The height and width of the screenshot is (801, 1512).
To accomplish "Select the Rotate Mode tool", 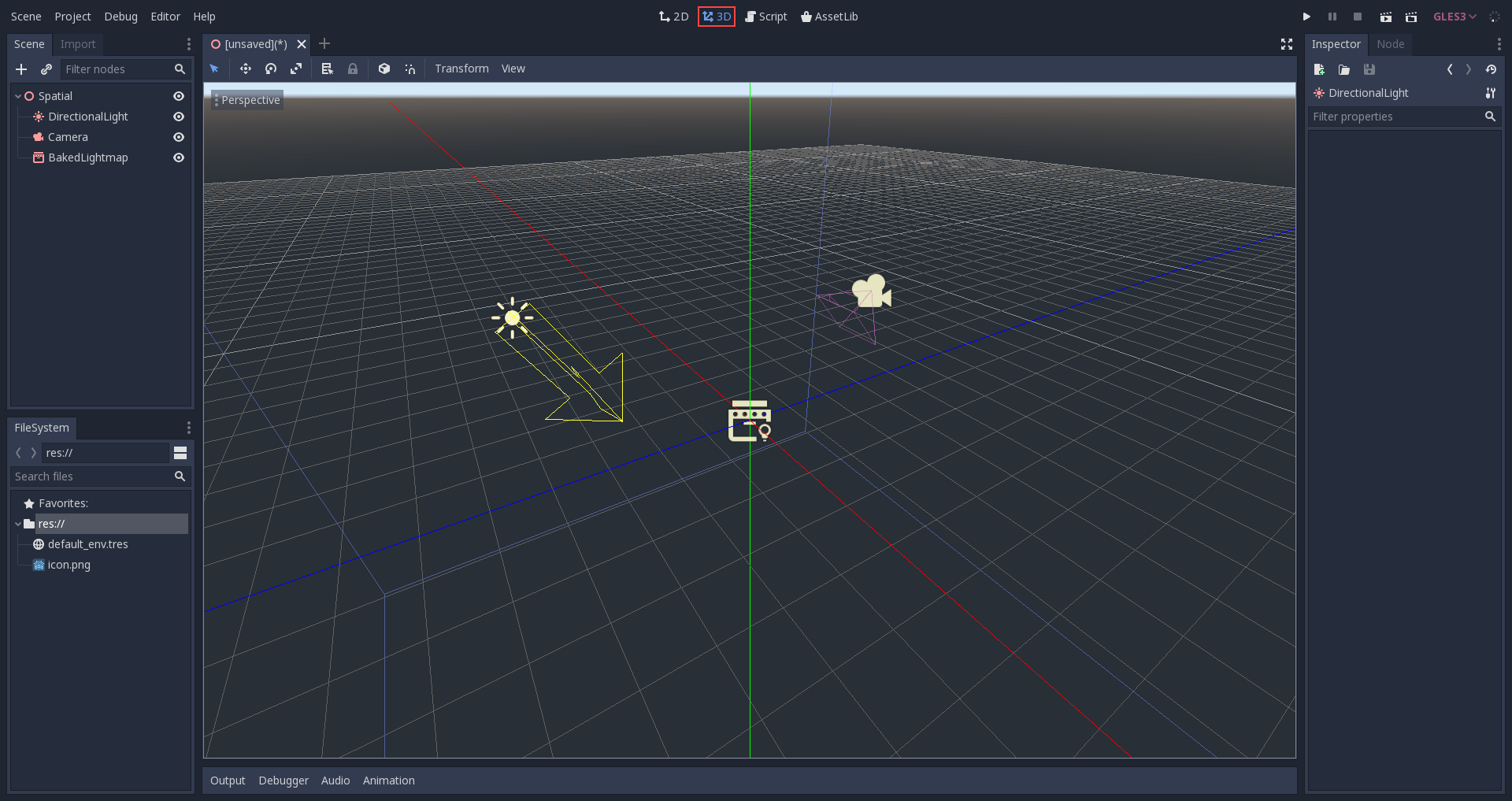I will pos(271,69).
